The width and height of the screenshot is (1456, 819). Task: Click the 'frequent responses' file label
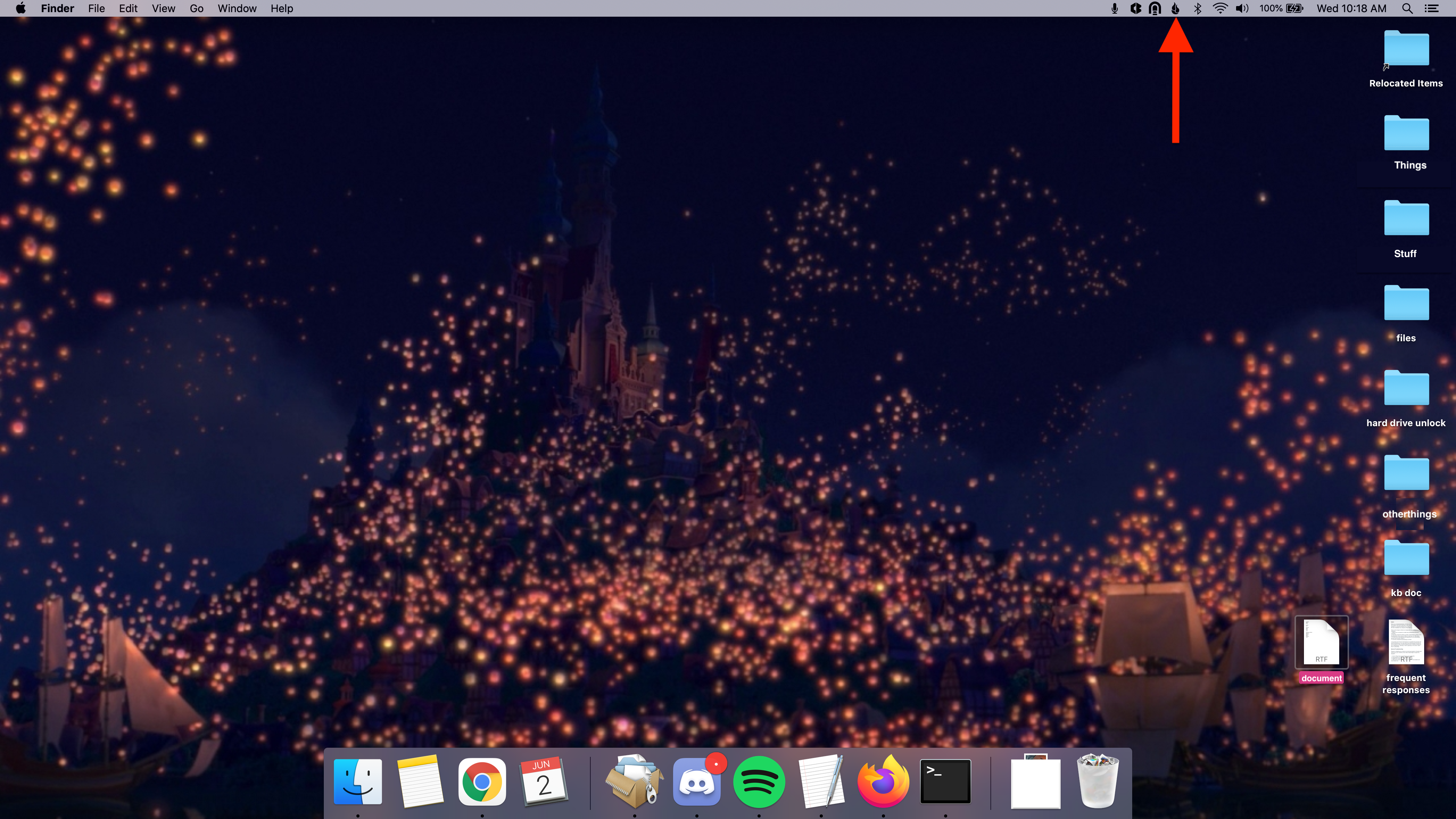pyautogui.click(x=1406, y=684)
